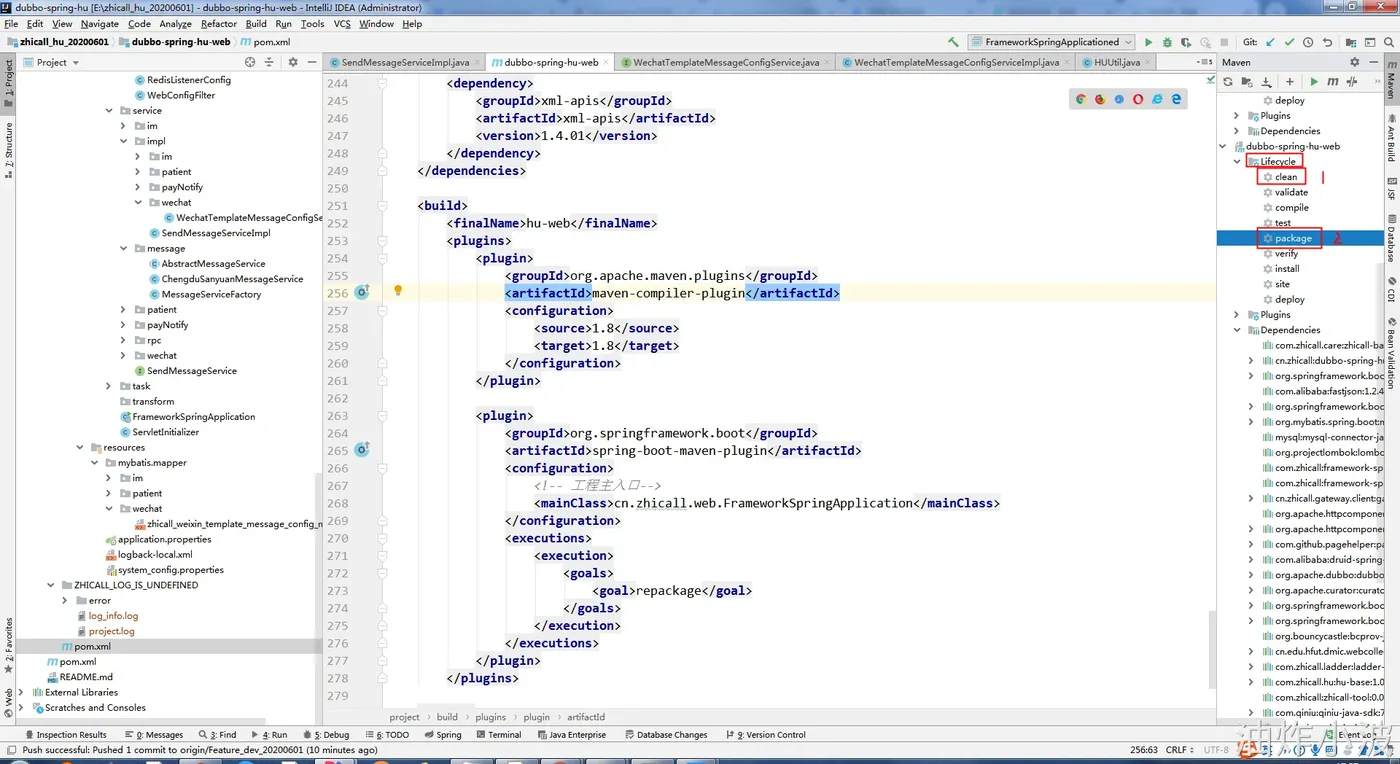Collapse the resources folder
Viewport: 1400px width, 764px height.
pyautogui.click(x=80, y=447)
